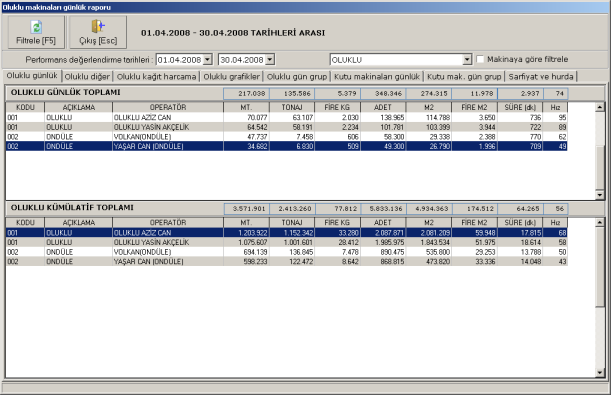Image resolution: width=611 pixels, height=395 pixels.
Task: Select YAŞAR CAN (ONDÜLE) row in daily table
Action: 286,146
